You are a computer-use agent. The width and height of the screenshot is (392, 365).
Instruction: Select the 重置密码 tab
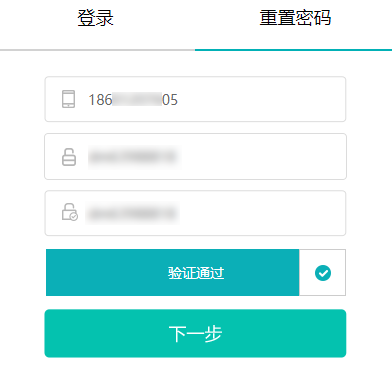tap(295, 18)
